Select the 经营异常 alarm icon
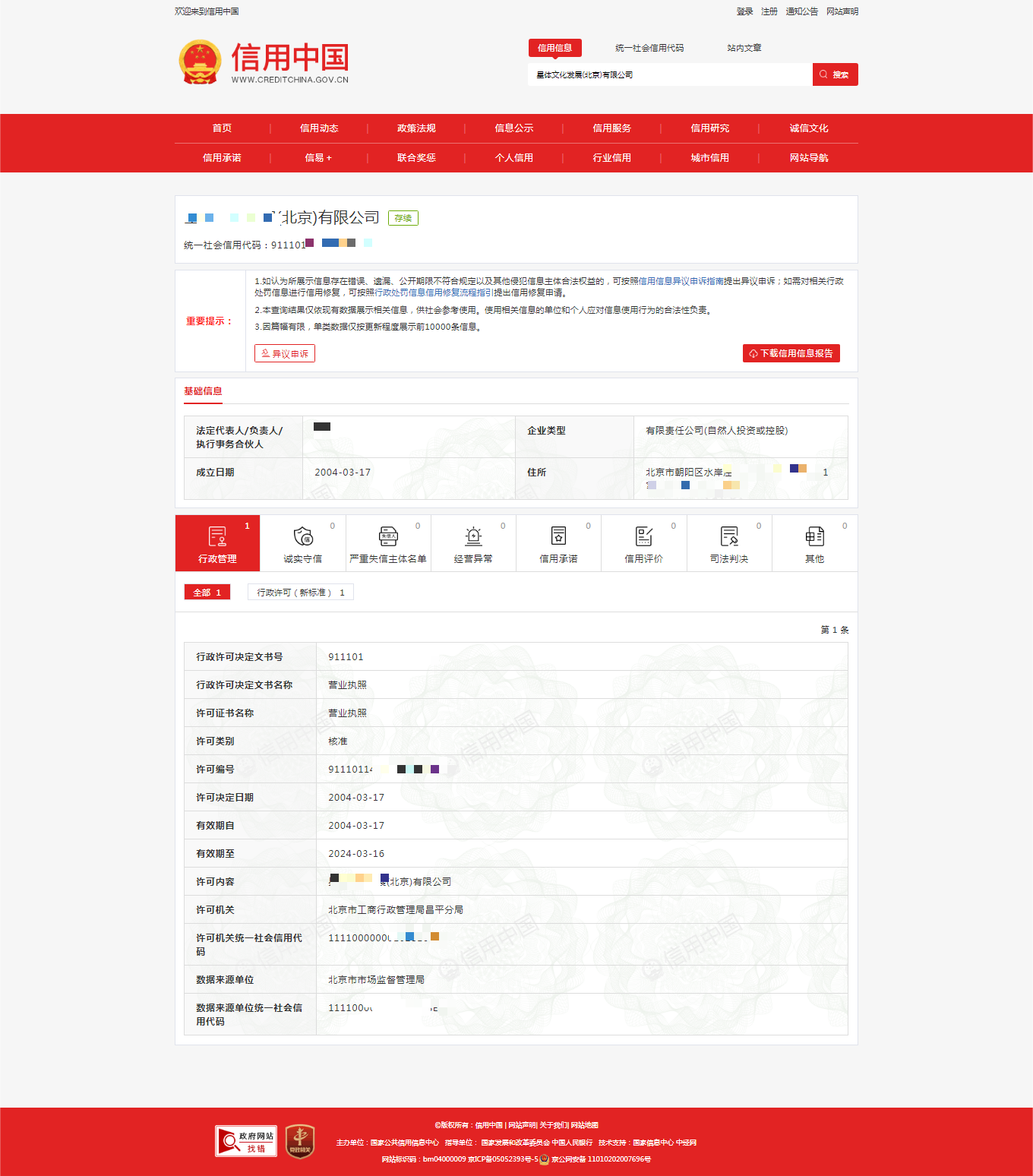 pos(473,536)
